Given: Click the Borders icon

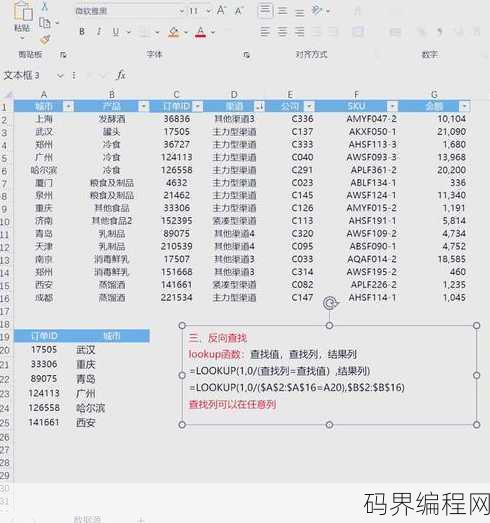Looking at the screenshot, I should [145, 32].
